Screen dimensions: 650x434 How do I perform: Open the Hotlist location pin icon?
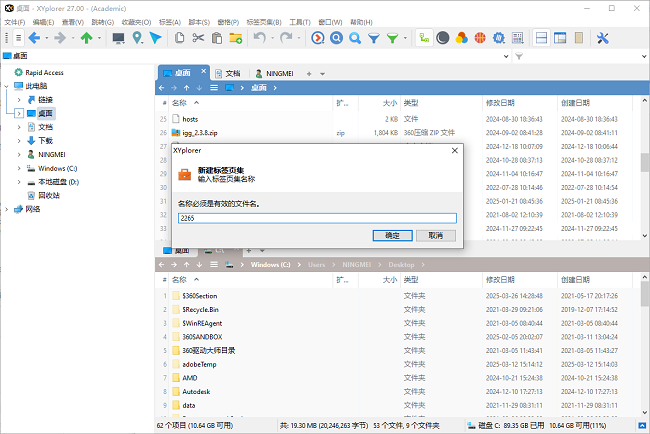click(137, 38)
